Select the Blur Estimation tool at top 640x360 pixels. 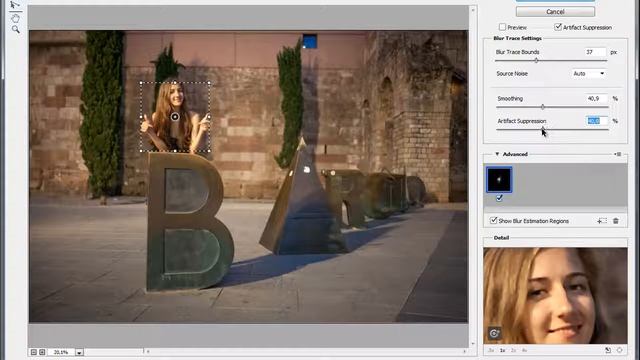pos(15,5)
